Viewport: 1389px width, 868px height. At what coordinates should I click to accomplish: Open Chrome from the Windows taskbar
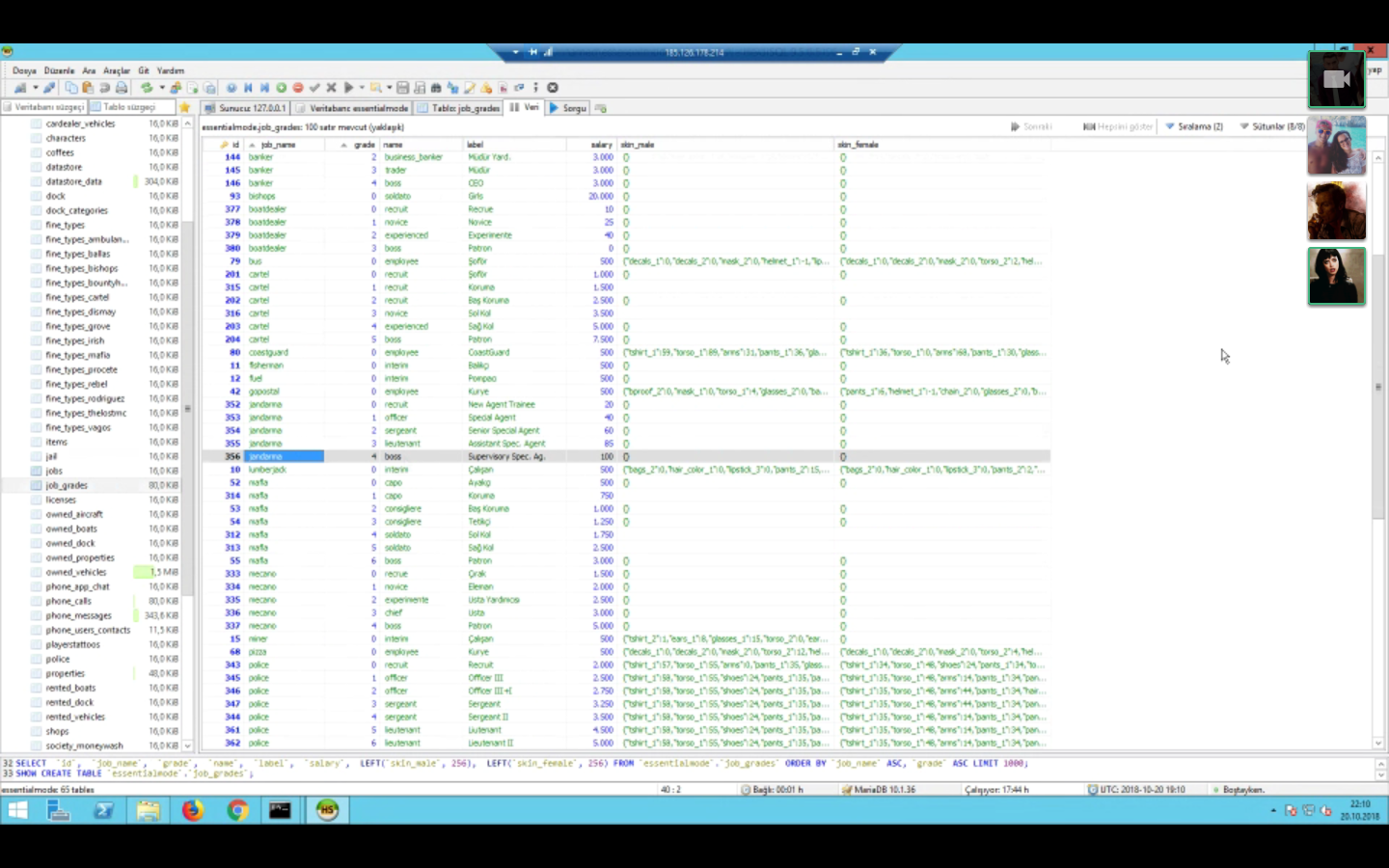point(237,810)
